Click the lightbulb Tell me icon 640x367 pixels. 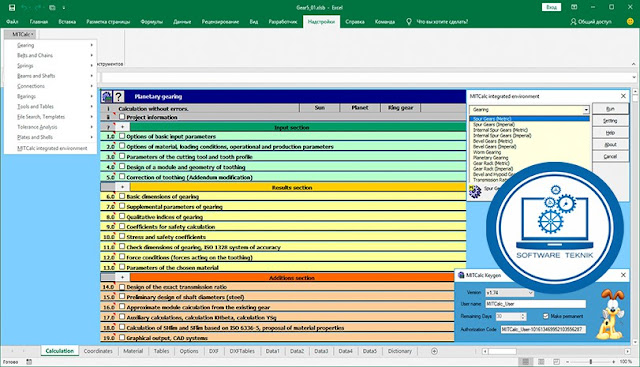[x=409, y=22]
